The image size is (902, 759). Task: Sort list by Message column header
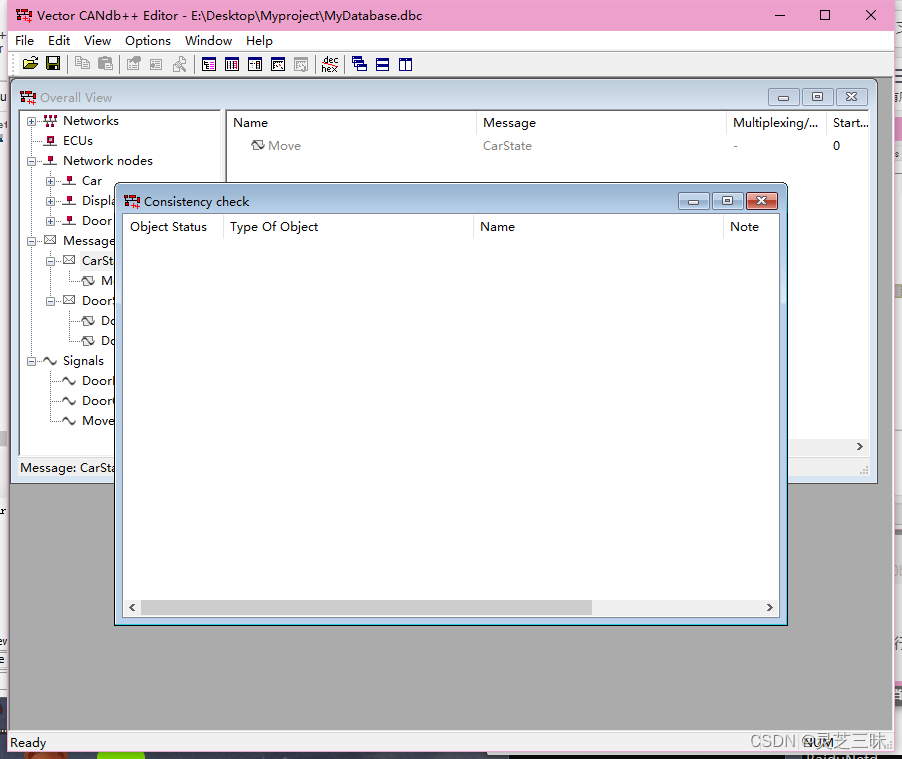(x=601, y=123)
